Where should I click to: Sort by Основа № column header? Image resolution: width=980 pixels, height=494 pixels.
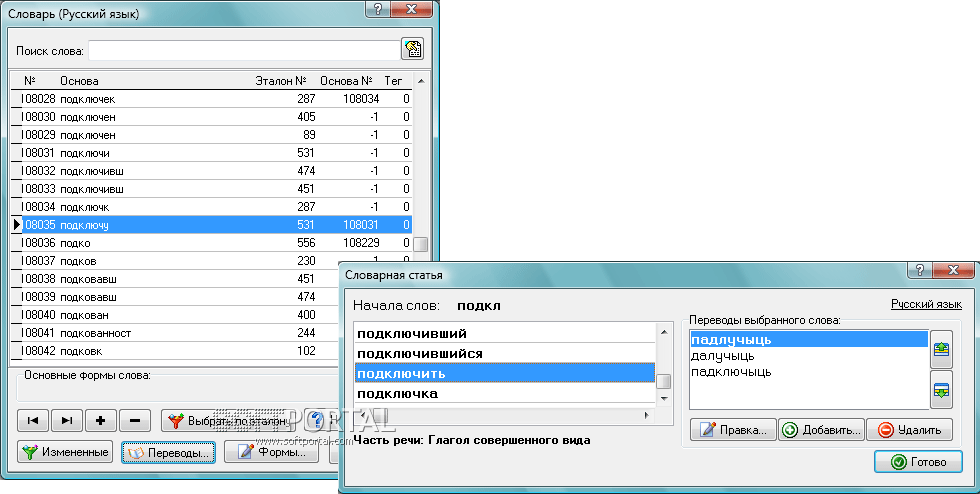[346, 81]
